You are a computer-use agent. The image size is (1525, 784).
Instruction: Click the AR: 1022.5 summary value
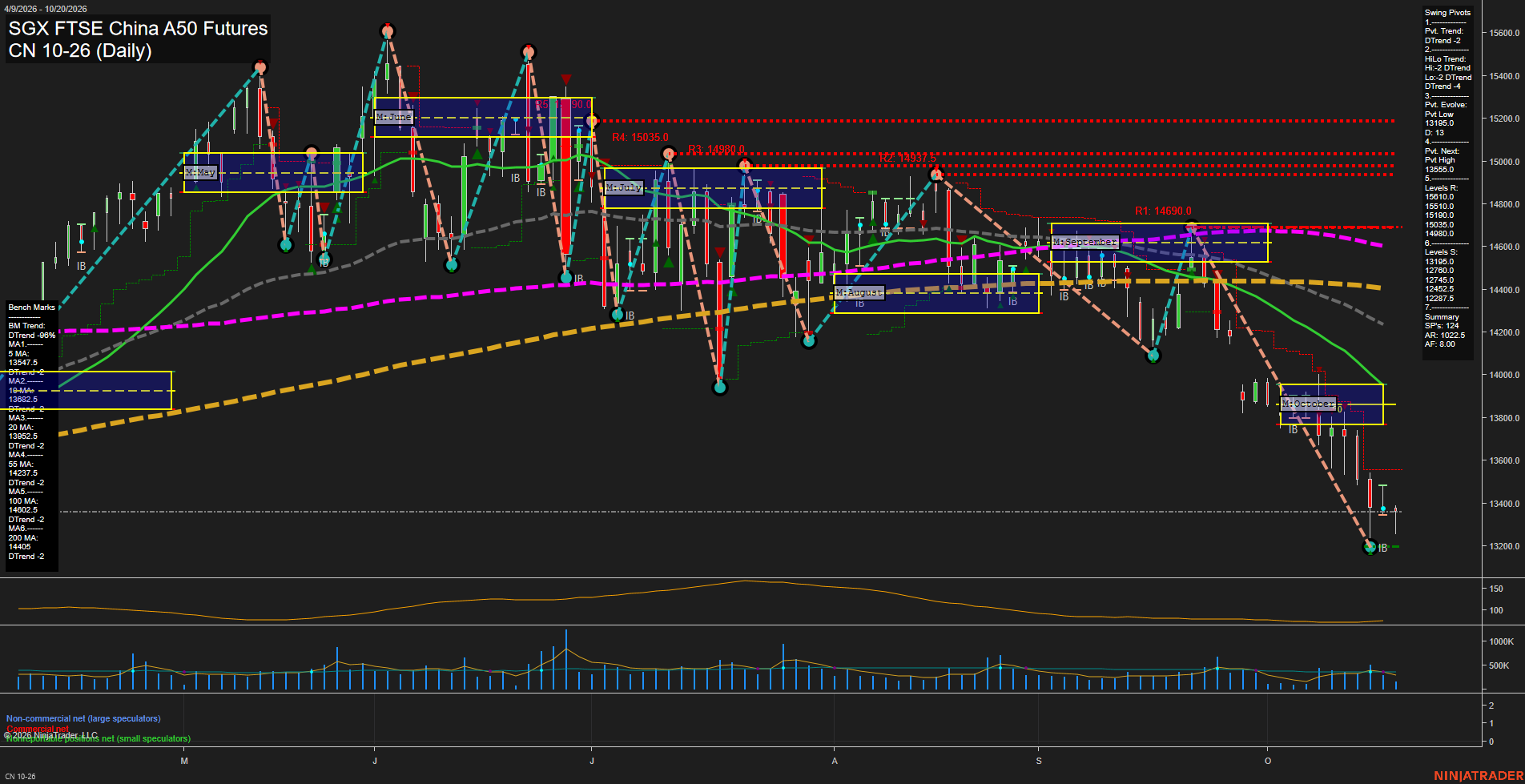click(x=1445, y=336)
